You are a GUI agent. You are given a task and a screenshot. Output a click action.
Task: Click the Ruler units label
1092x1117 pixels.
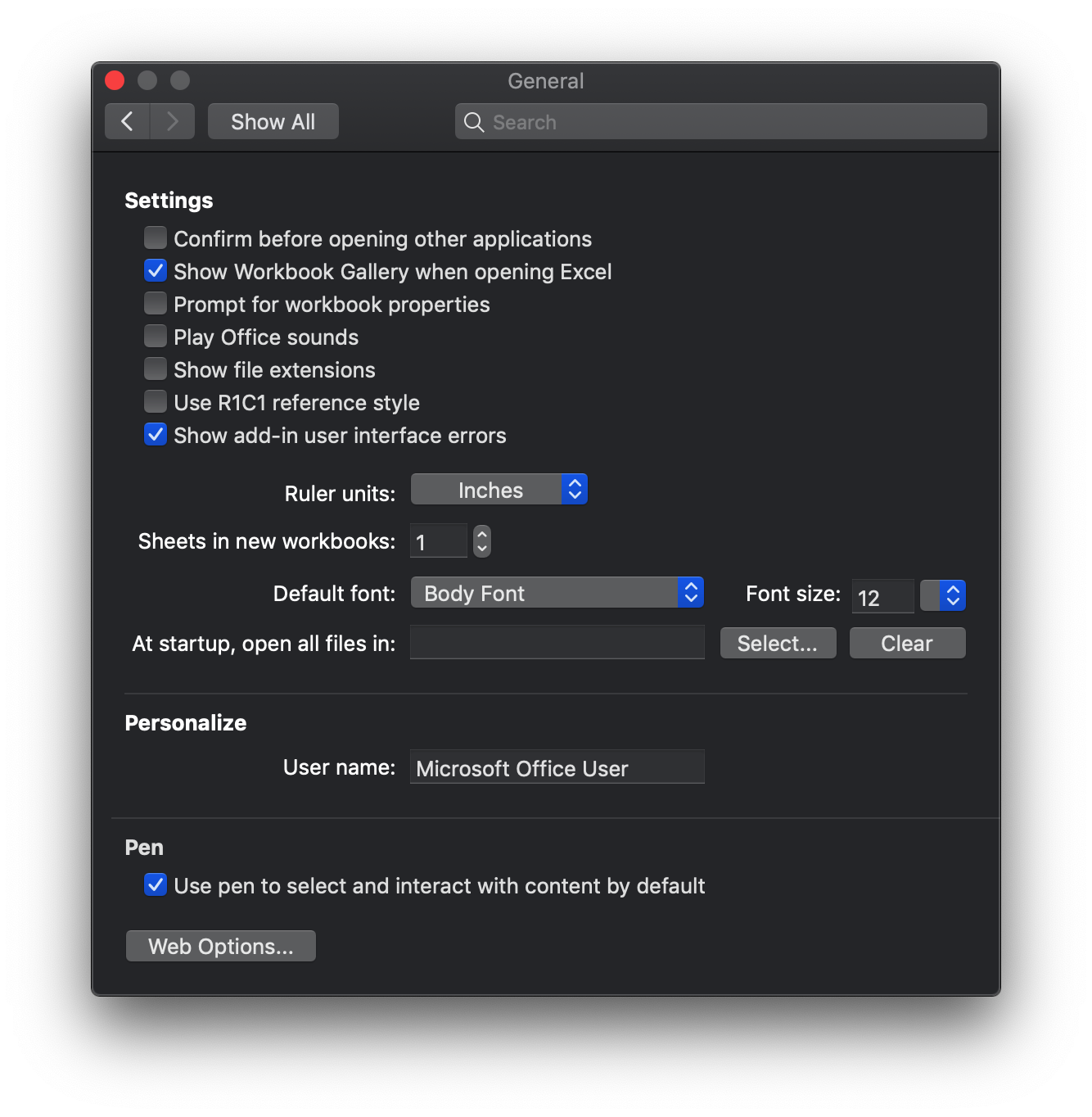[340, 494]
